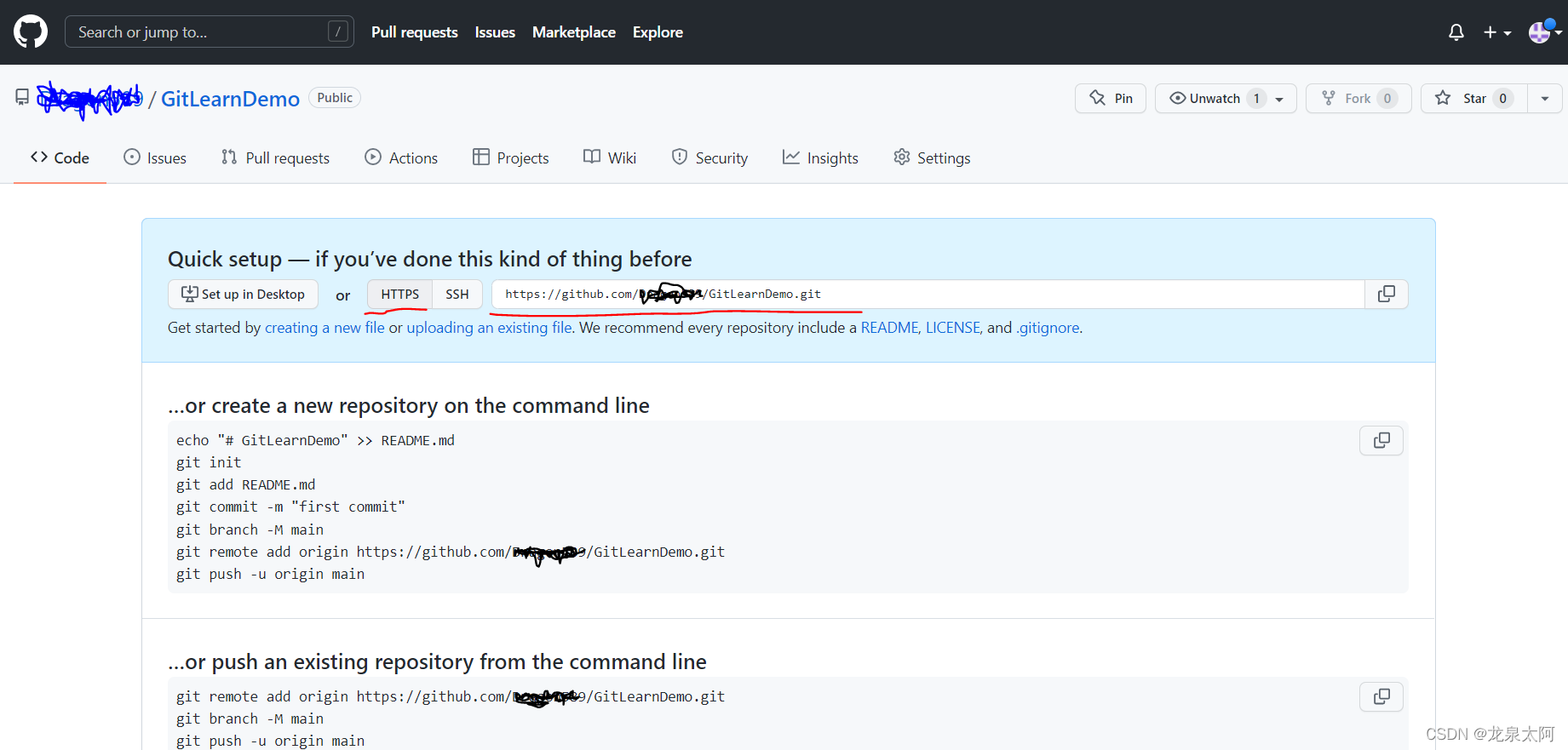
Task: Pin the repository with Pin button
Action: click(1111, 99)
